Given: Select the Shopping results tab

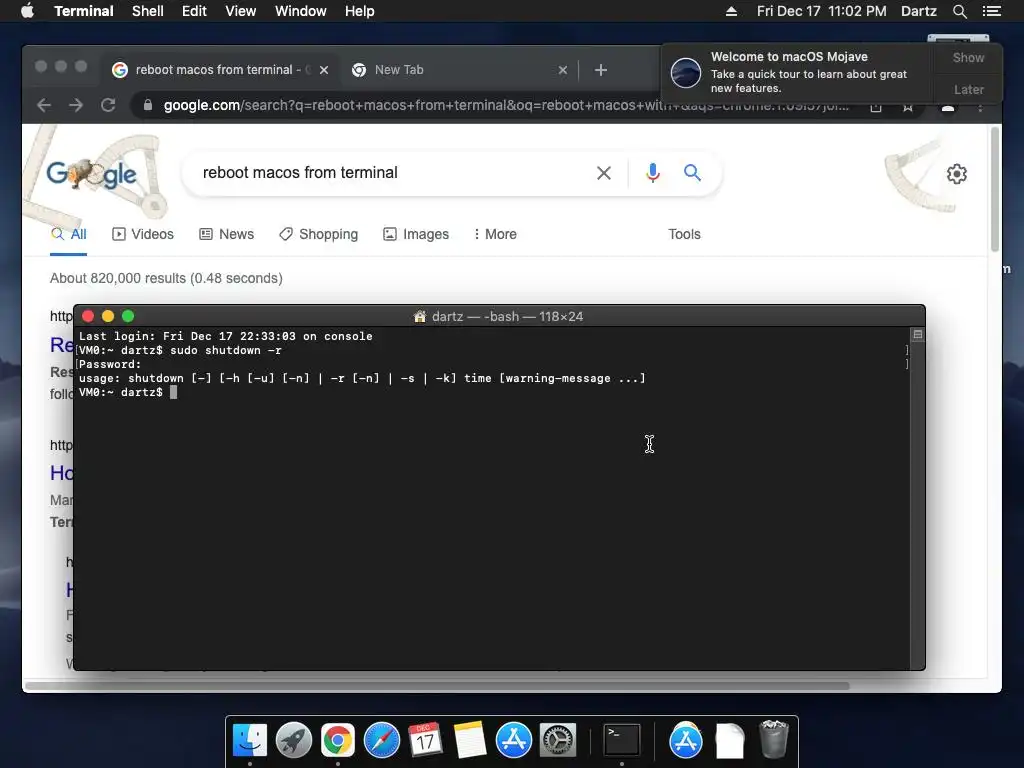Looking at the screenshot, I should click(x=319, y=234).
